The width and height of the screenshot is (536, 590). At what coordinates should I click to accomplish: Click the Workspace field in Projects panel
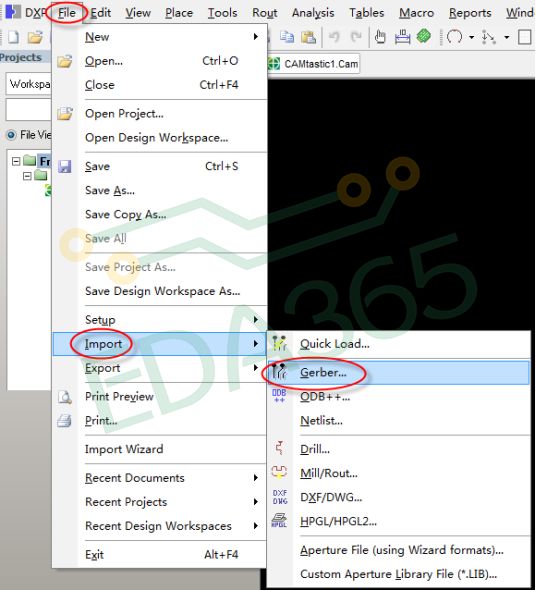click(29, 84)
